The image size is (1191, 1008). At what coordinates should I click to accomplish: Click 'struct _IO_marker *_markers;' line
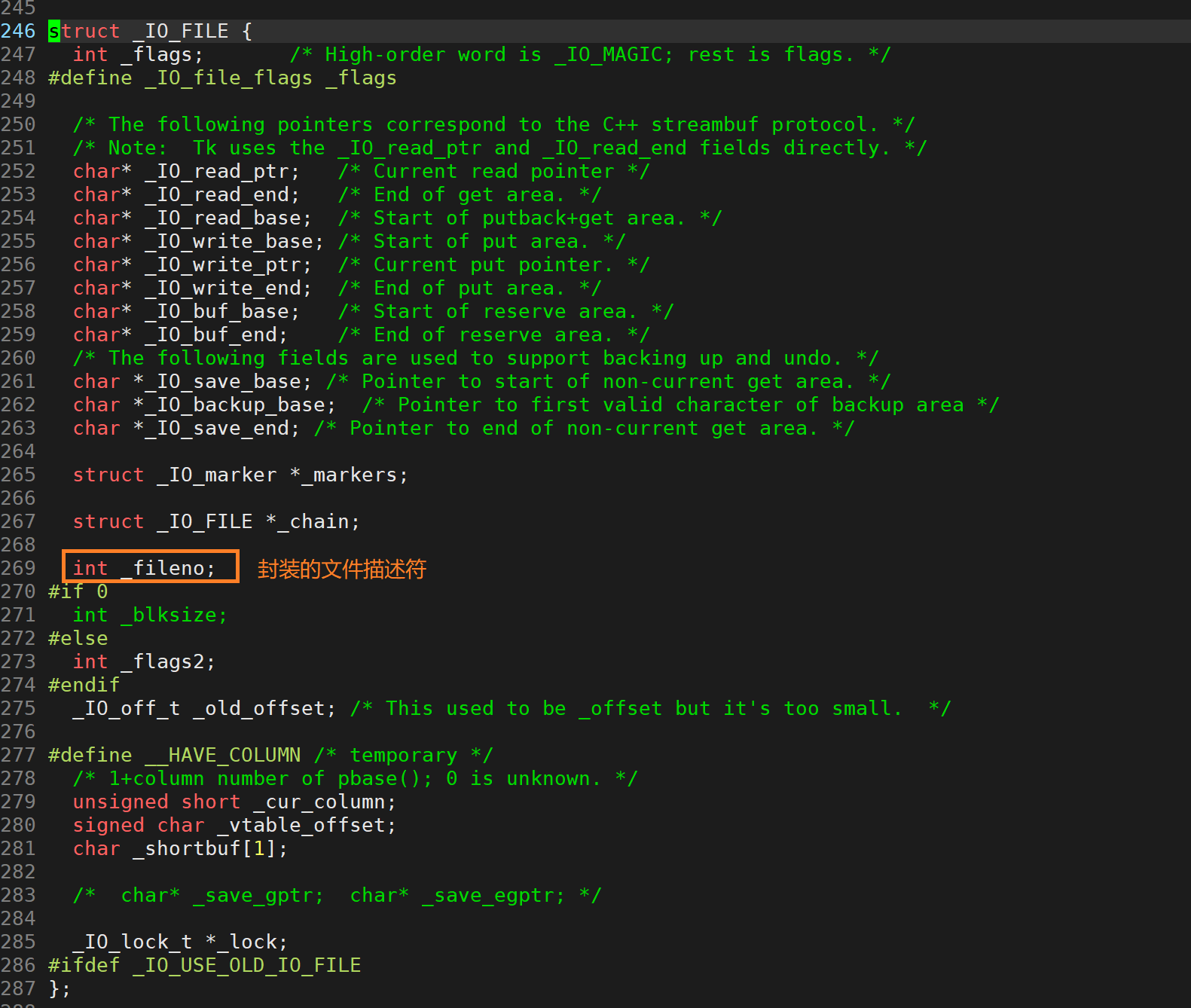pos(240,475)
